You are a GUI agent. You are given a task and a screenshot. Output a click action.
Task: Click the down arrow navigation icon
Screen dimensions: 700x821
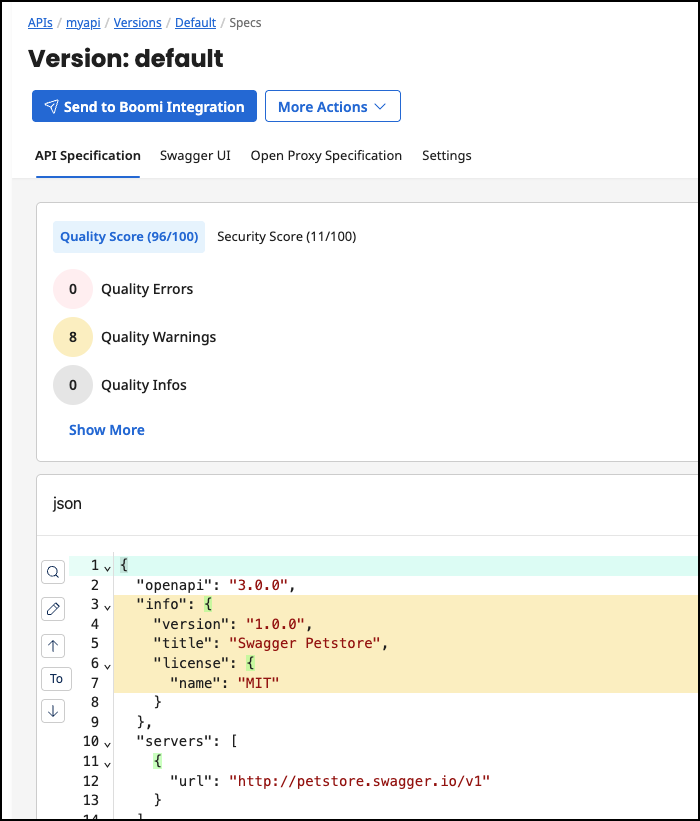point(54,711)
